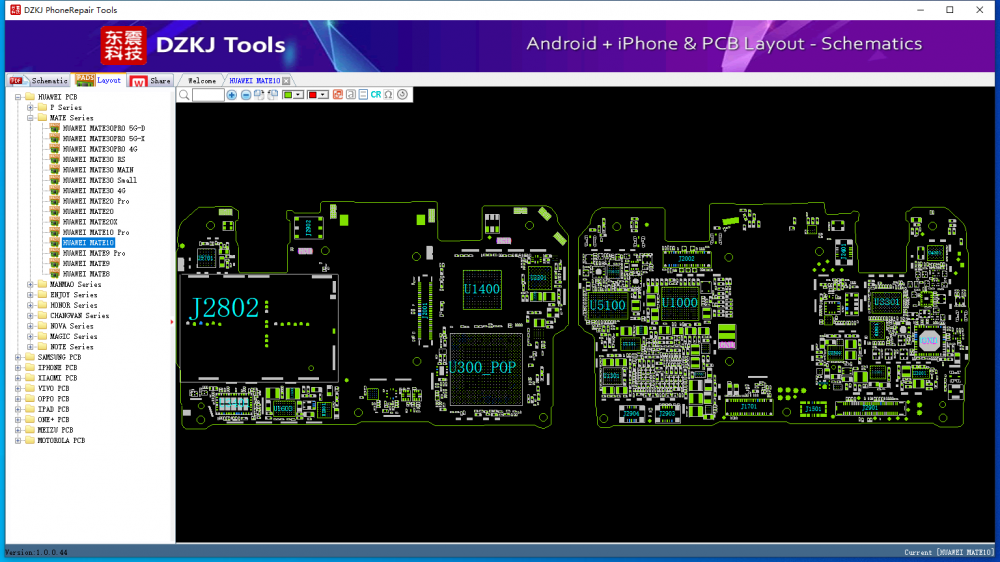Select the ONE+ PCB folder
Viewport: 1000px width, 562px height.
pyautogui.click(x=53, y=420)
